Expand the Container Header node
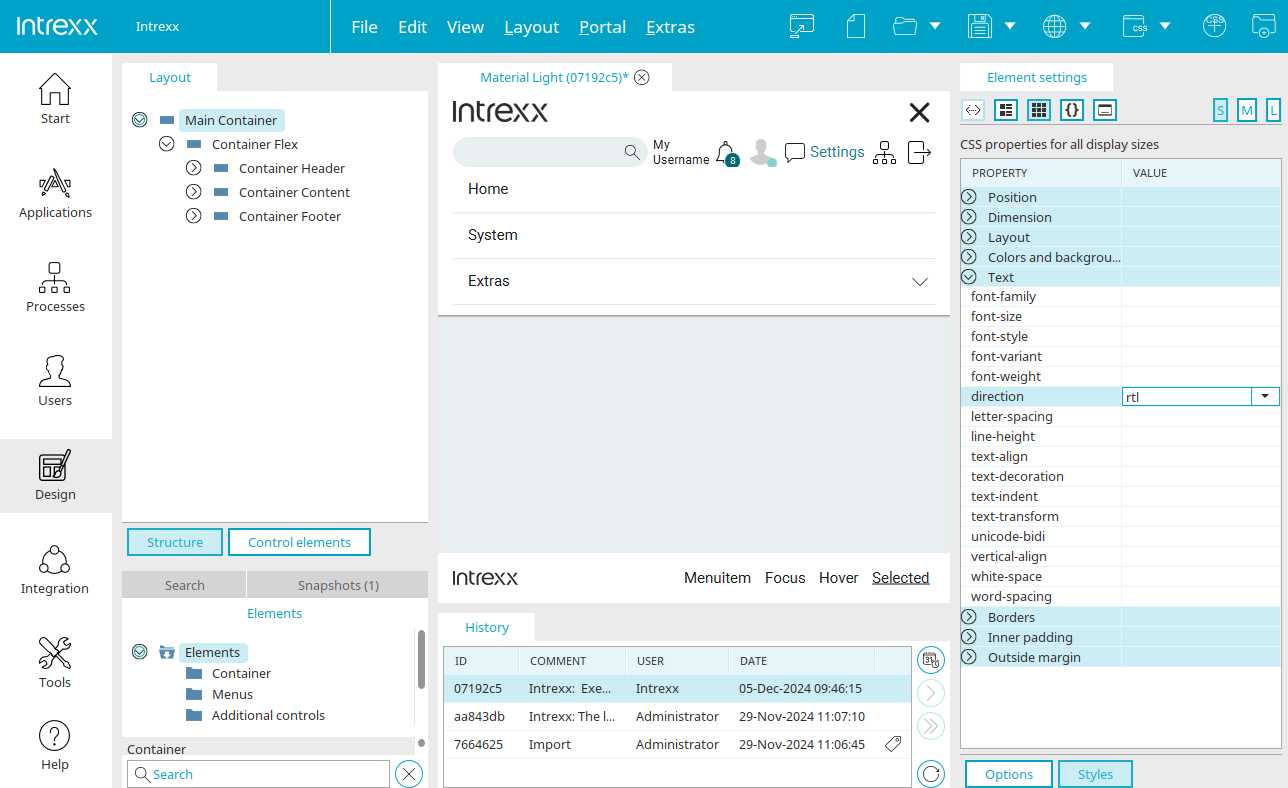This screenshot has height=788, width=1288. (x=194, y=168)
